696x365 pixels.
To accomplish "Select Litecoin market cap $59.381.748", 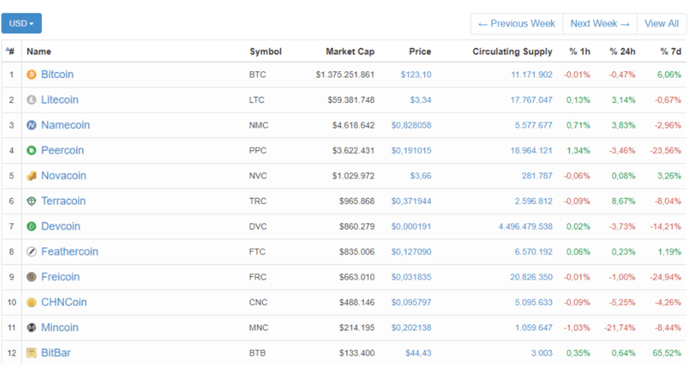I will coord(351,100).
